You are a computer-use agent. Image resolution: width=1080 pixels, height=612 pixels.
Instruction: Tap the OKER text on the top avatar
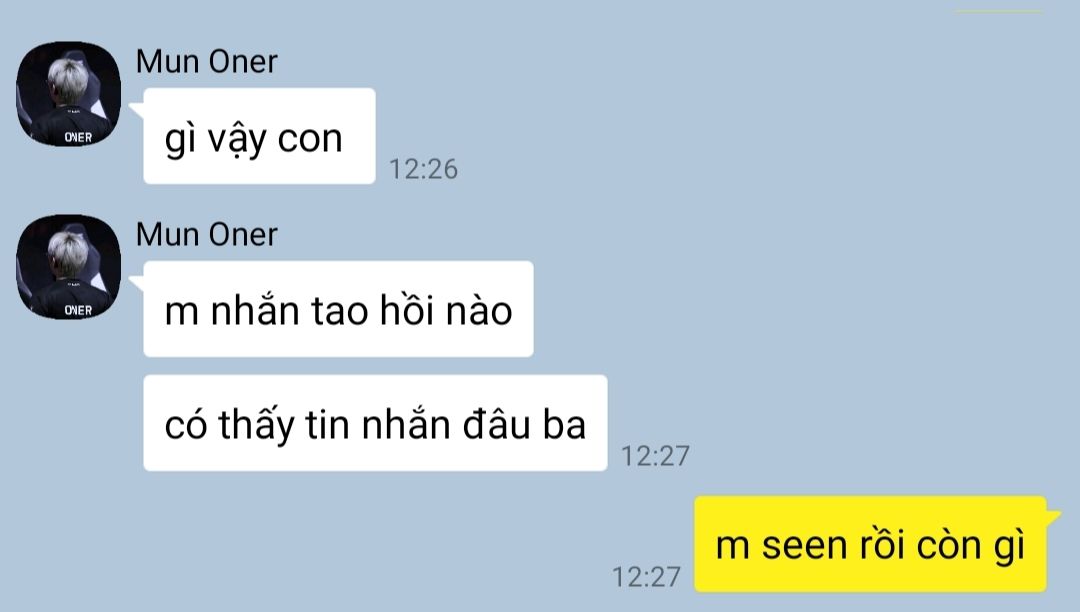[x=78, y=137]
